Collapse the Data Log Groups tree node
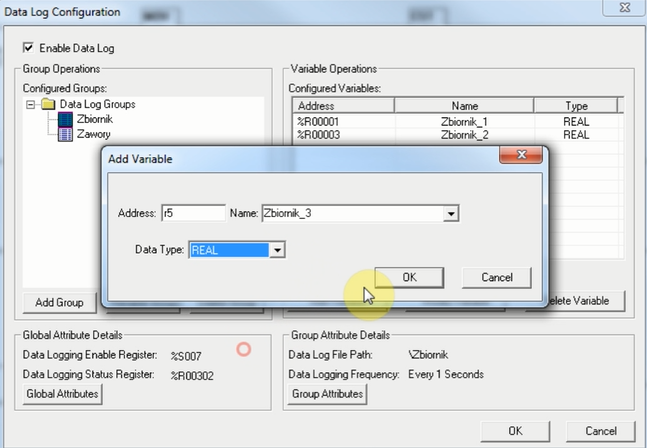The width and height of the screenshot is (647, 448). click(x=31, y=105)
